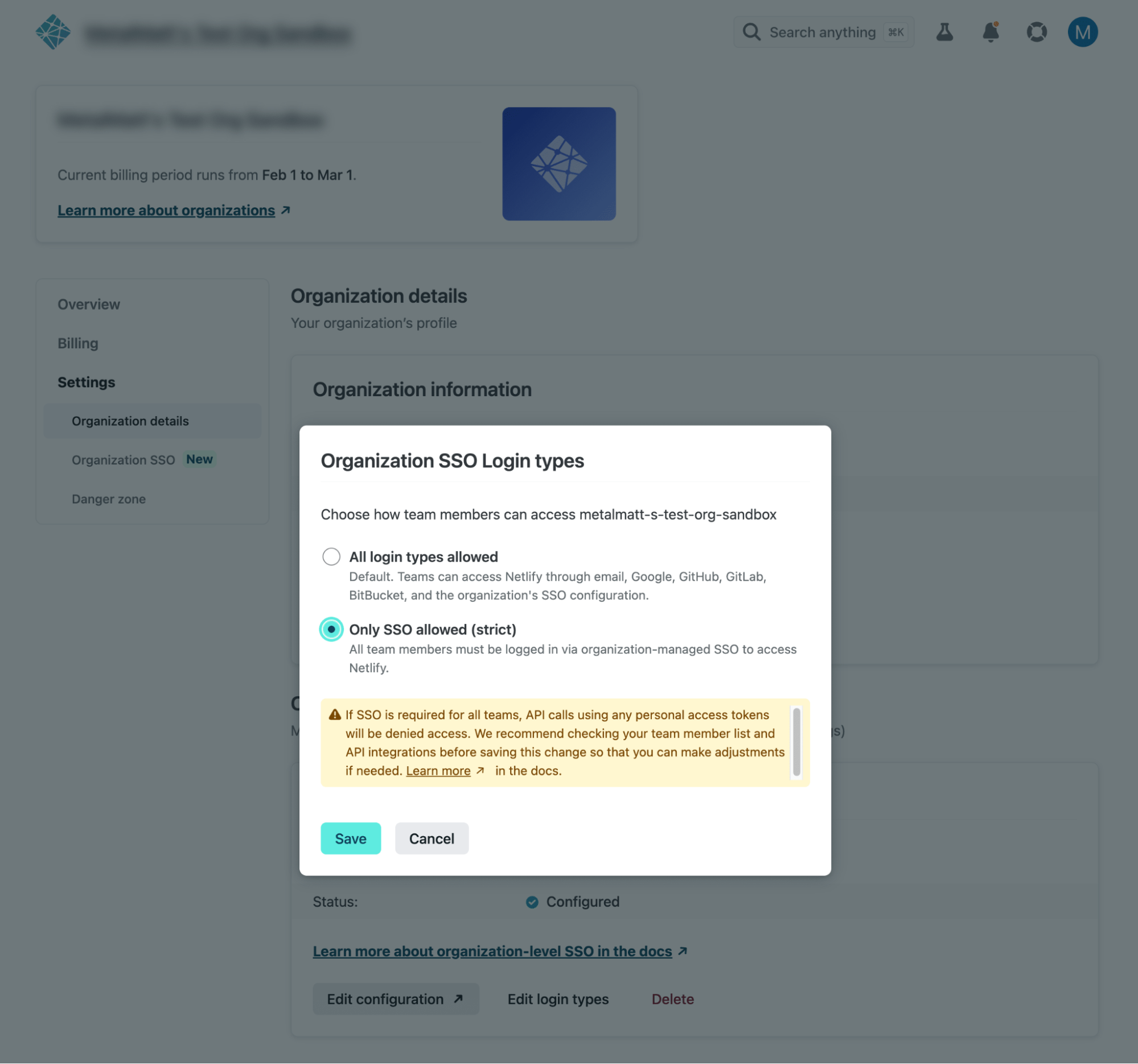1138x1064 pixels.
Task: Click the Netlify diamond logo icon
Action: (55, 31)
